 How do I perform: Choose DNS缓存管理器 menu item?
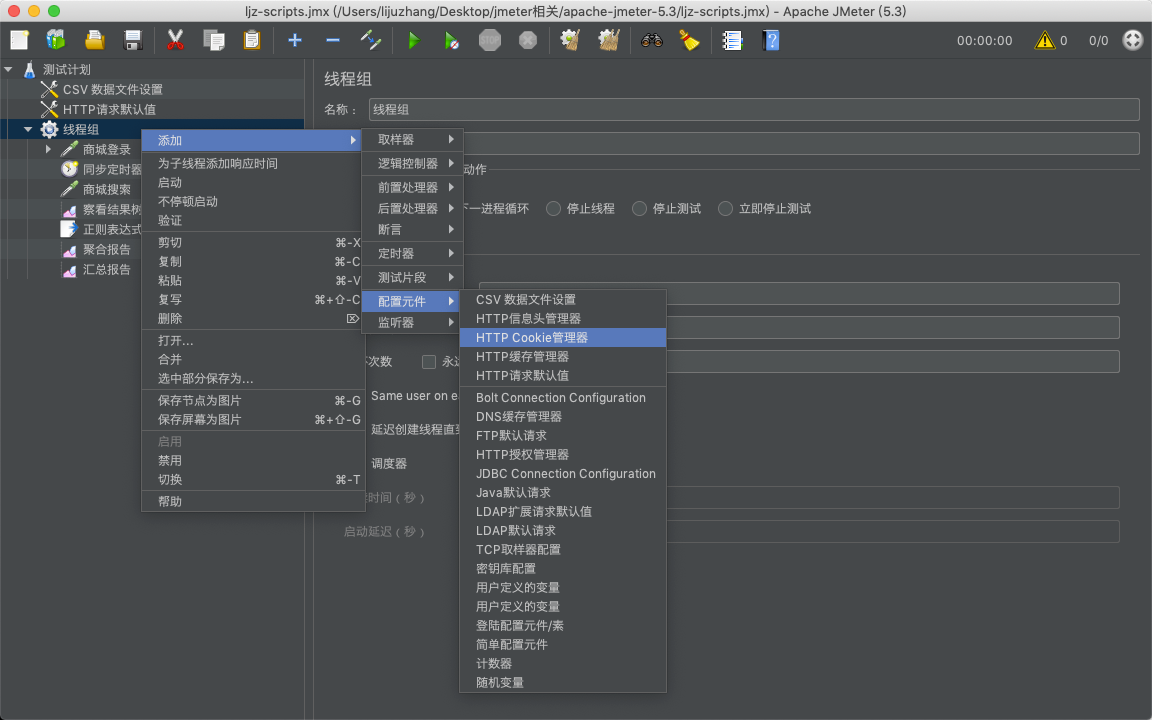click(563, 417)
